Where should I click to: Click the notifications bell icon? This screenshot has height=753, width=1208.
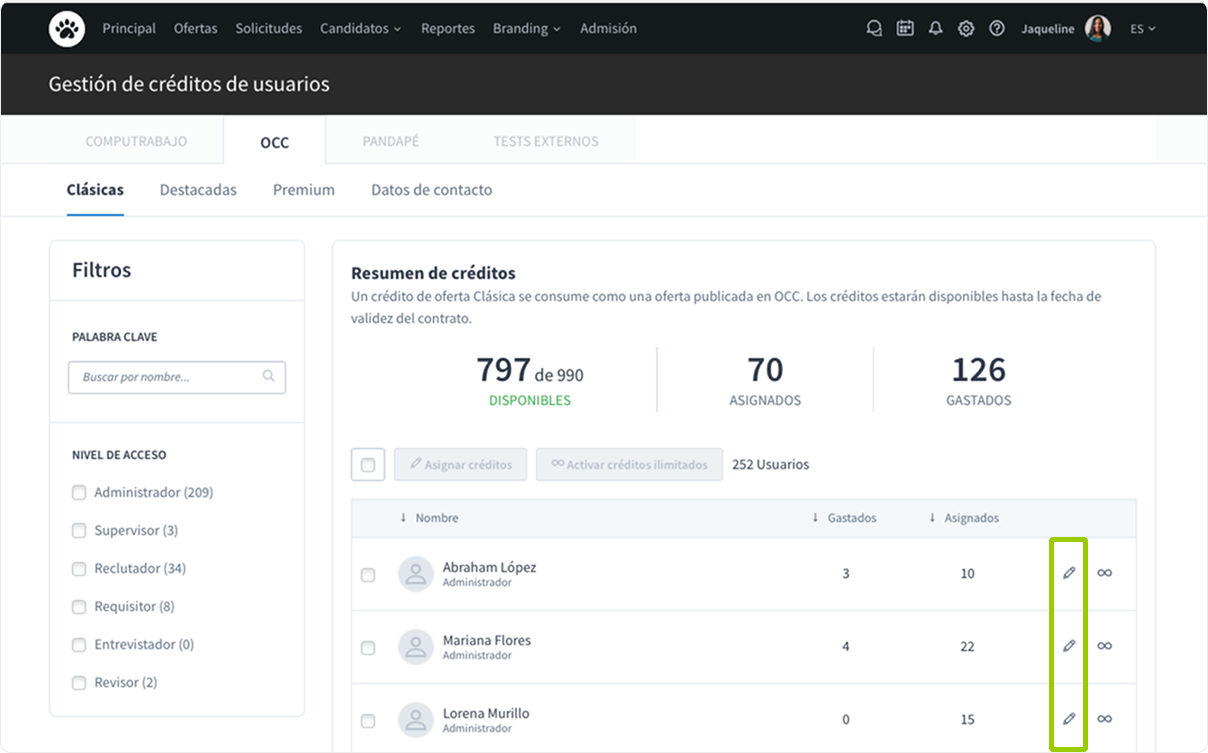tap(935, 29)
